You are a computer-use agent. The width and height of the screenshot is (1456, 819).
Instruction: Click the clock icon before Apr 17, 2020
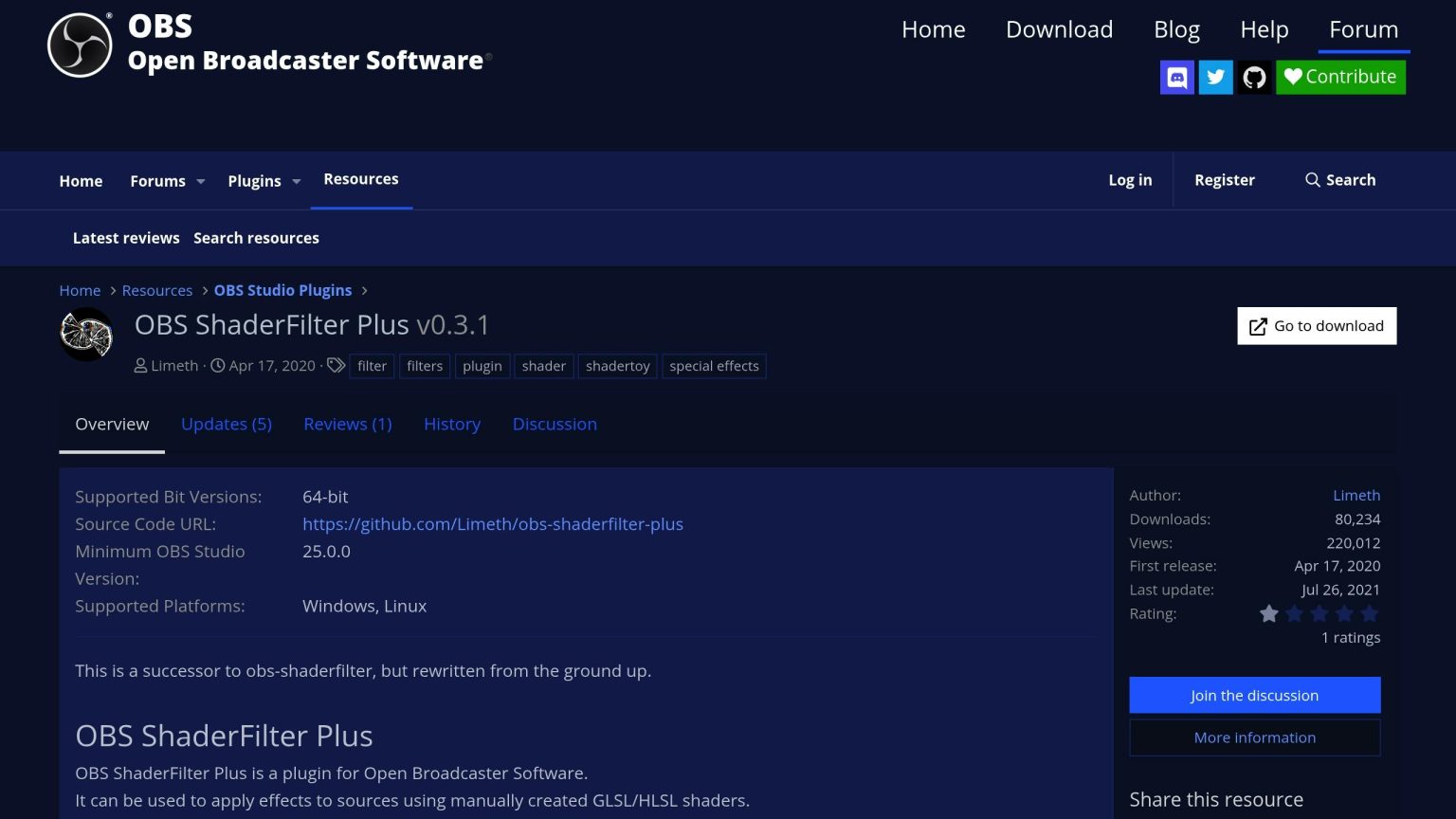click(x=218, y=365)
